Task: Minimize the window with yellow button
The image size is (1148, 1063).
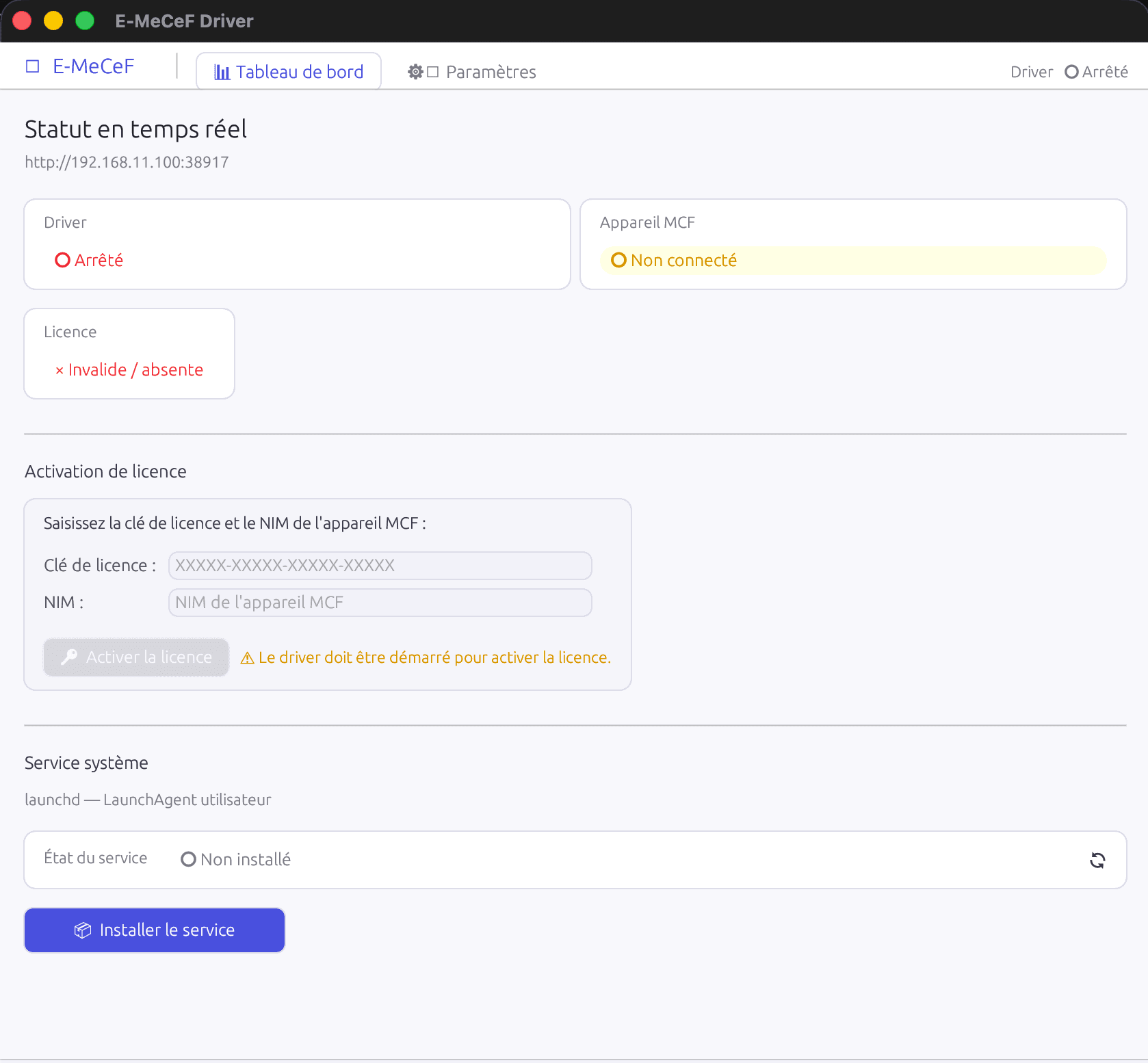Action: [53, 21]
